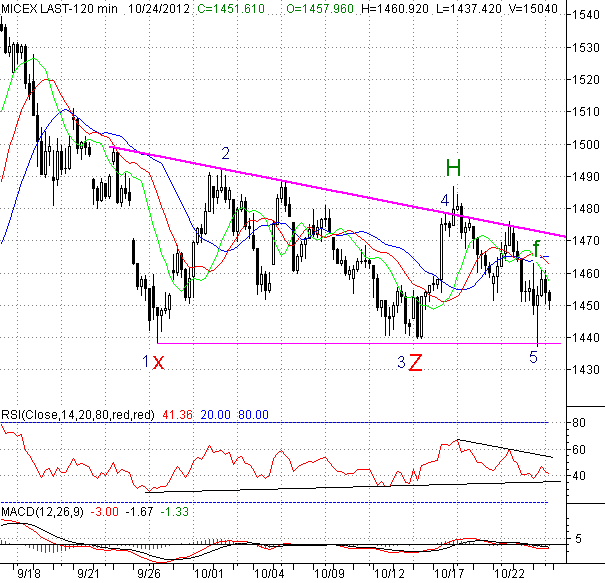Click the 10/01 date axis label
Image resolution: width=605 pixels, height=583 pixels.
click(x=208, y=574)
